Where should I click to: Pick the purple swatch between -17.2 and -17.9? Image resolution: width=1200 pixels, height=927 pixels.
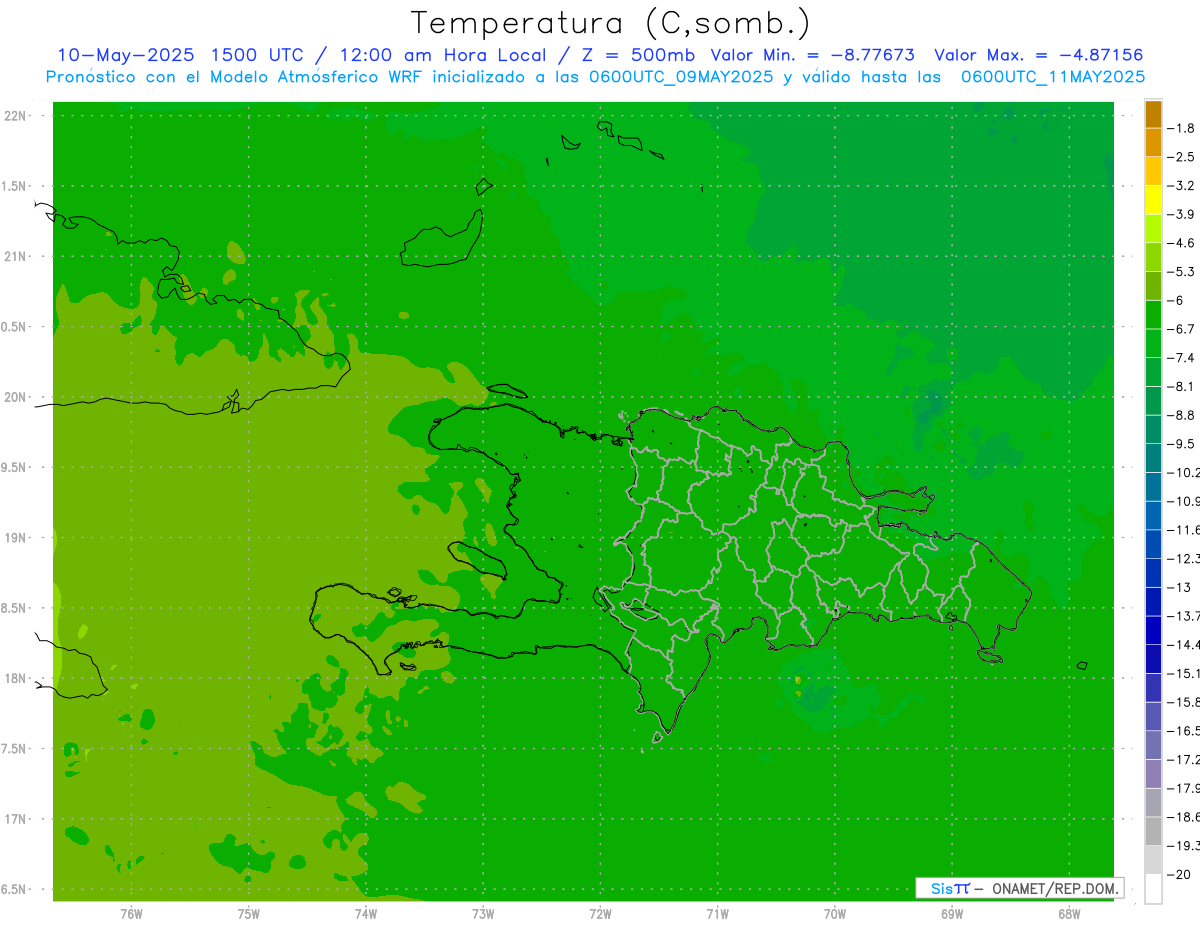1153,774
